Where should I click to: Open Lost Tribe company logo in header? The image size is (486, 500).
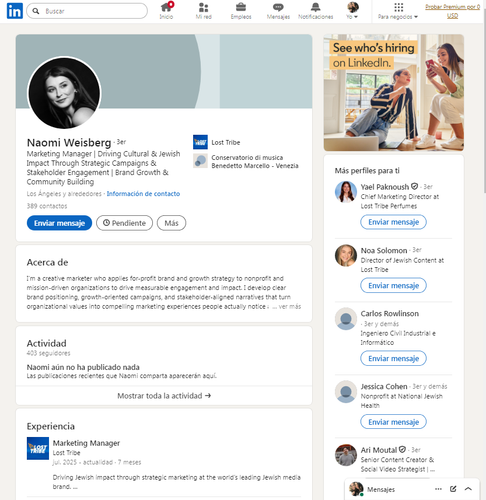200,142
